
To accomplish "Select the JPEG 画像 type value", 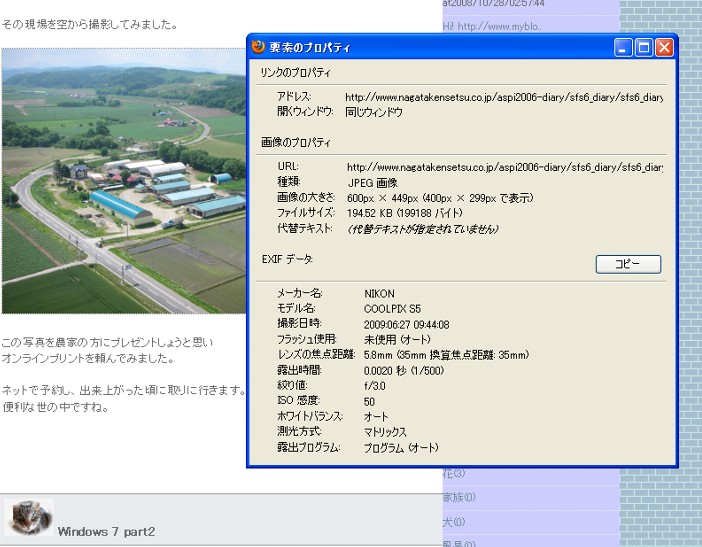I will point(372,183).
